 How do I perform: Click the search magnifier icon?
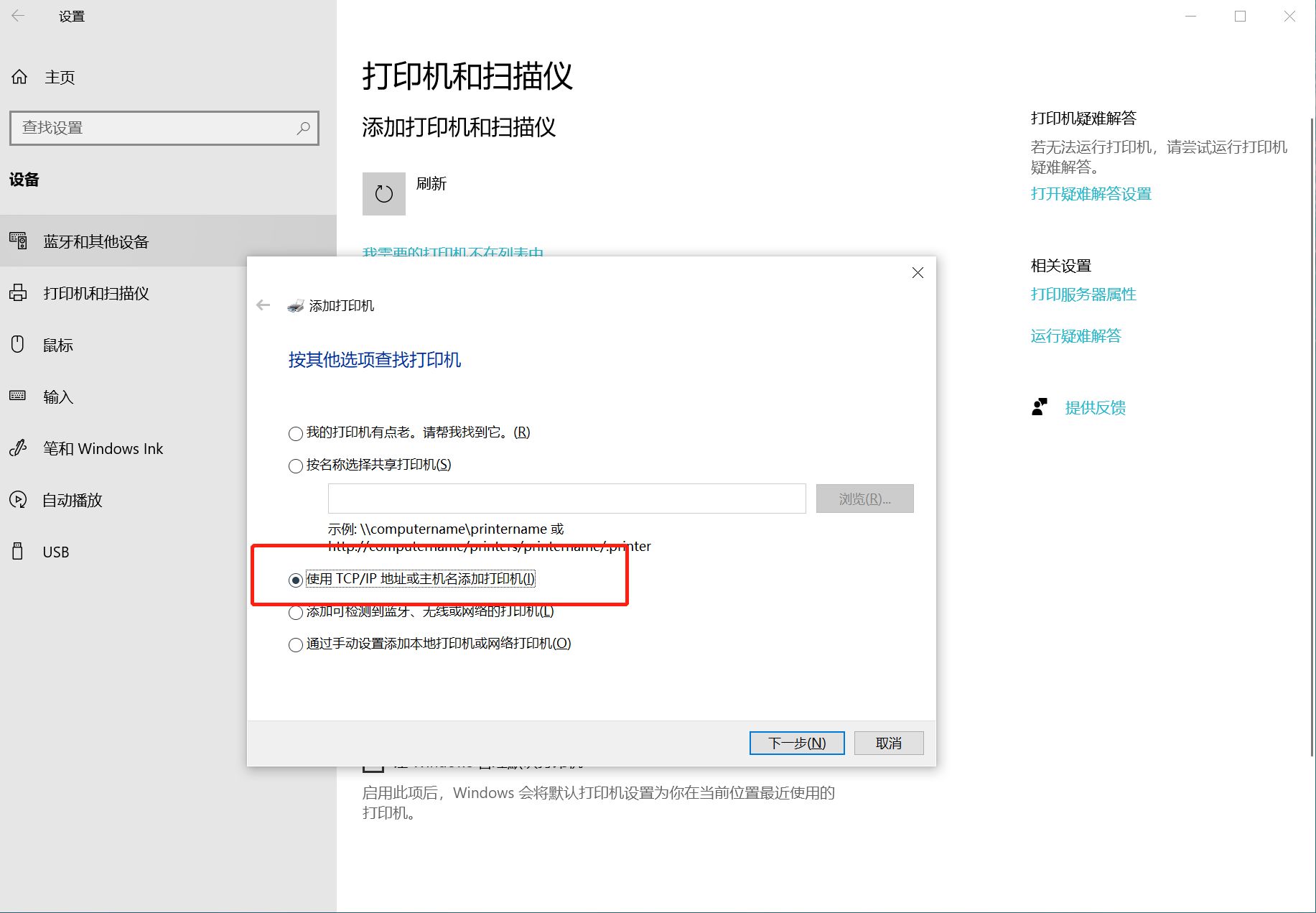click(x=303, y=128)
